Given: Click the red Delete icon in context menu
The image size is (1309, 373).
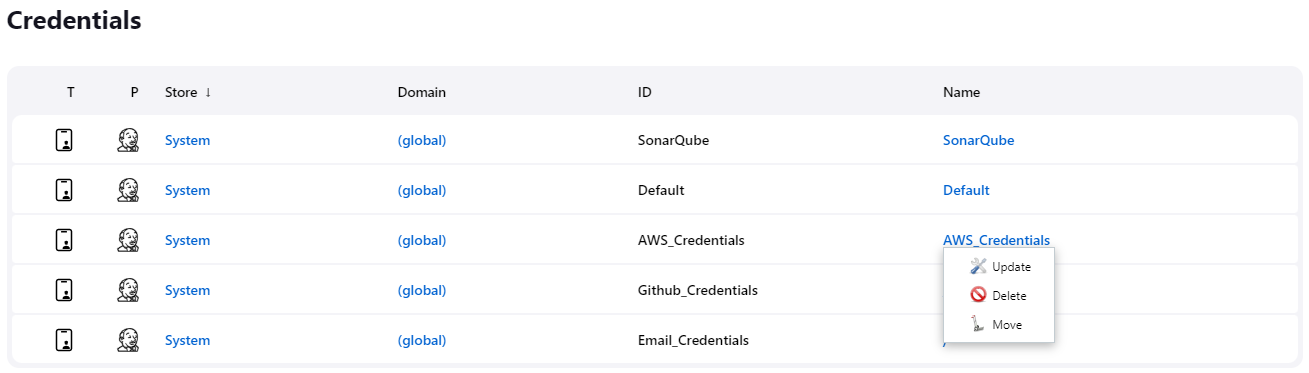Looking at the screenshot, I should 978,295.
